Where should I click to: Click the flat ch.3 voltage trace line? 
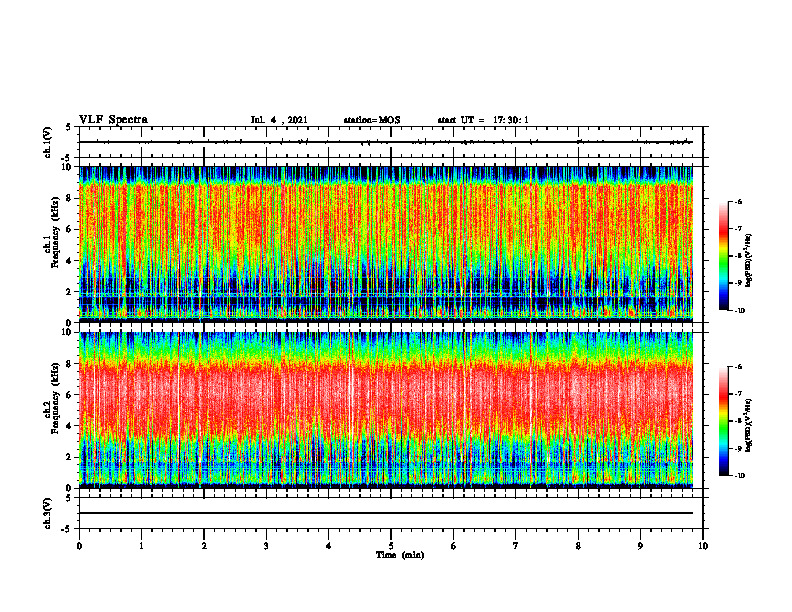tap(386, 513)
